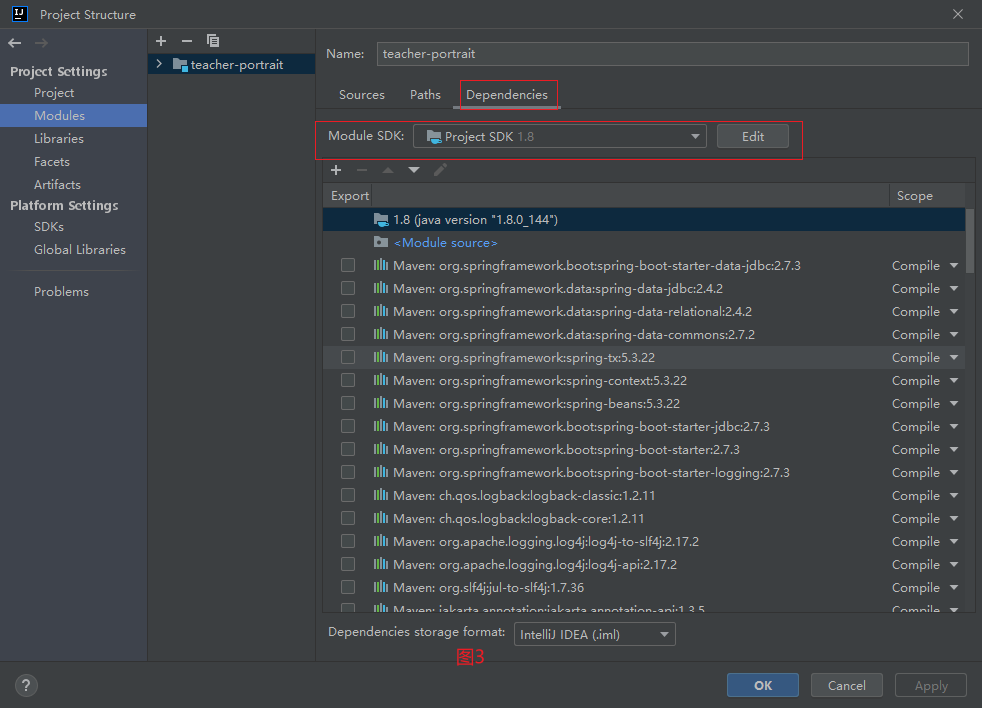Viewport: 982px width, 708px height.
Task: Check export for log4j-api:2.17.2
Action: pyautogui.click(x=348, y=564)
